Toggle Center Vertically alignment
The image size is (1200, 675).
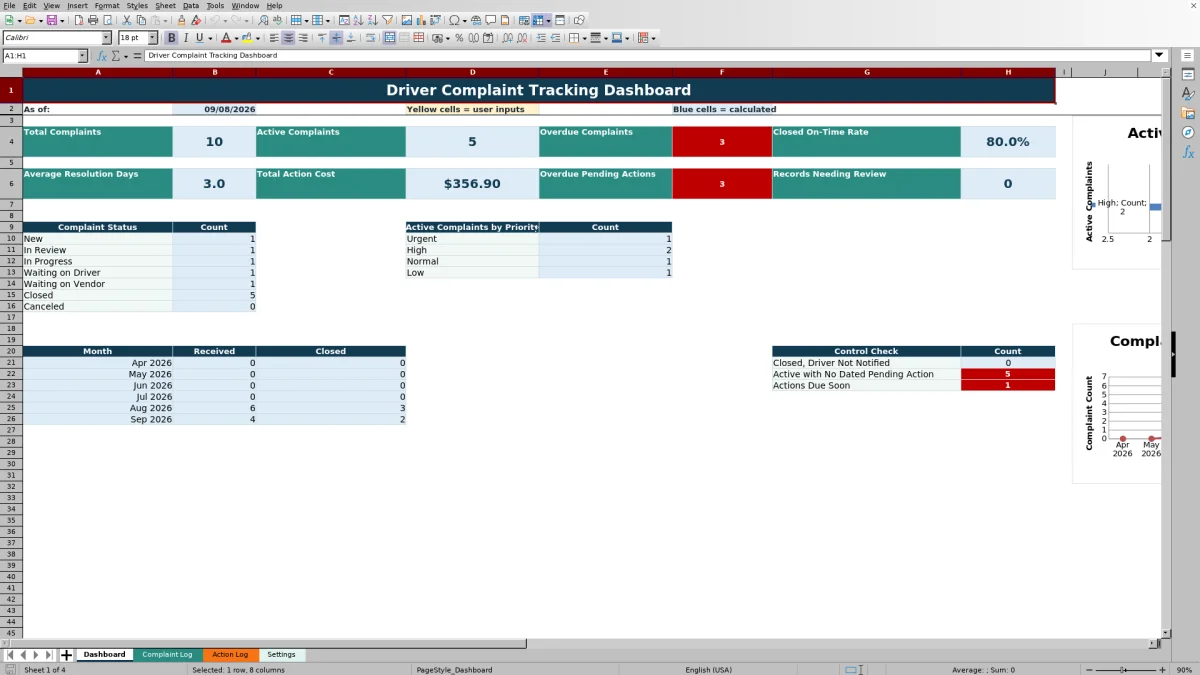pos(336,38)
